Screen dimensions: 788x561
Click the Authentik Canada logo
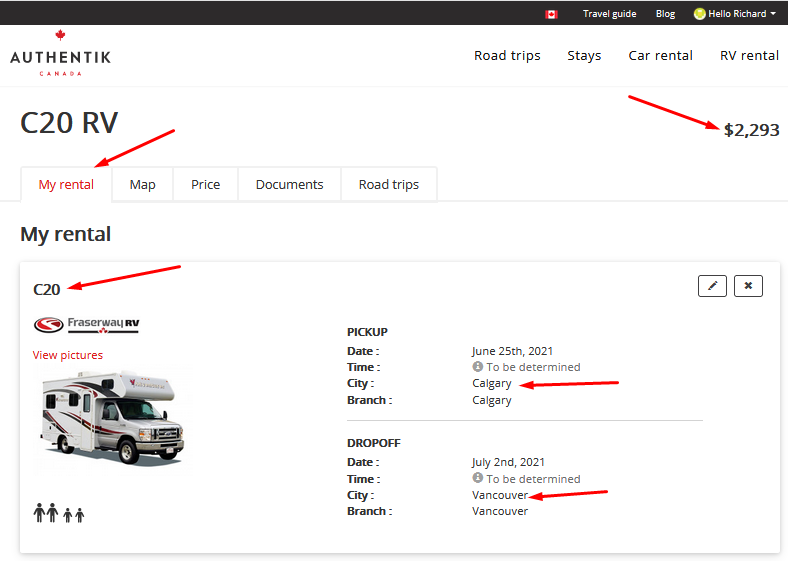60,53
